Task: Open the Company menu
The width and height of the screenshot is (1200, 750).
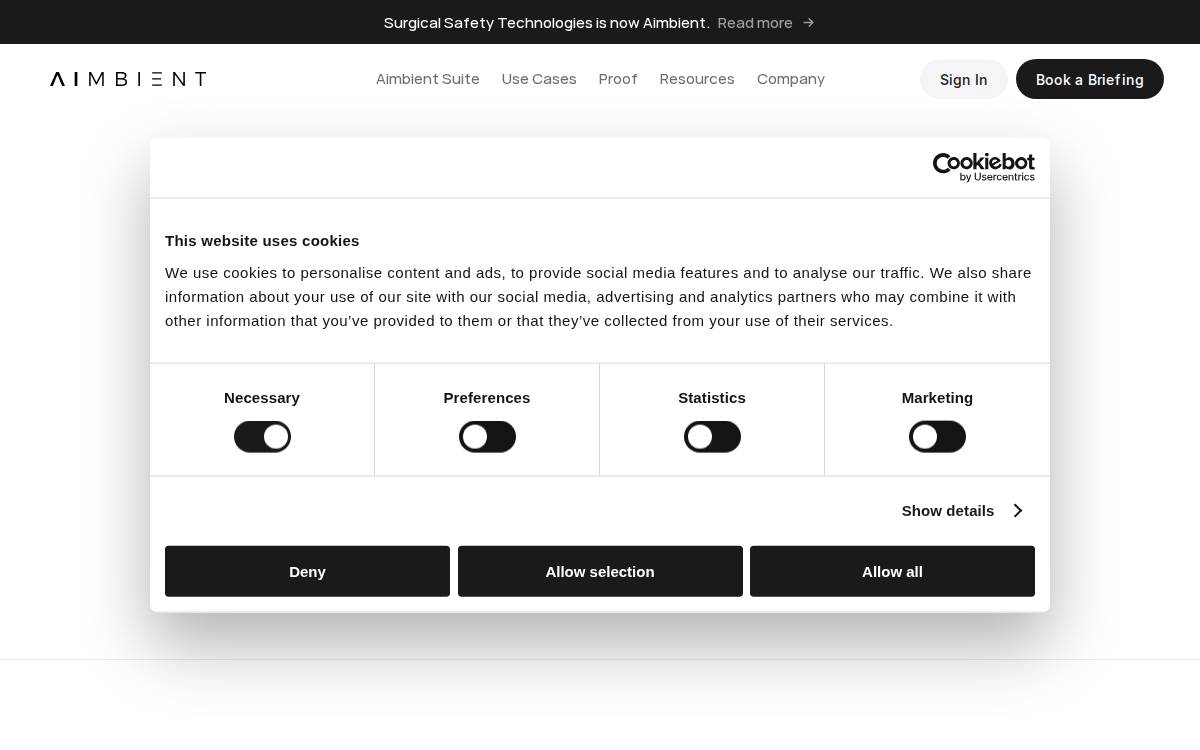Action: pos(791,79)
